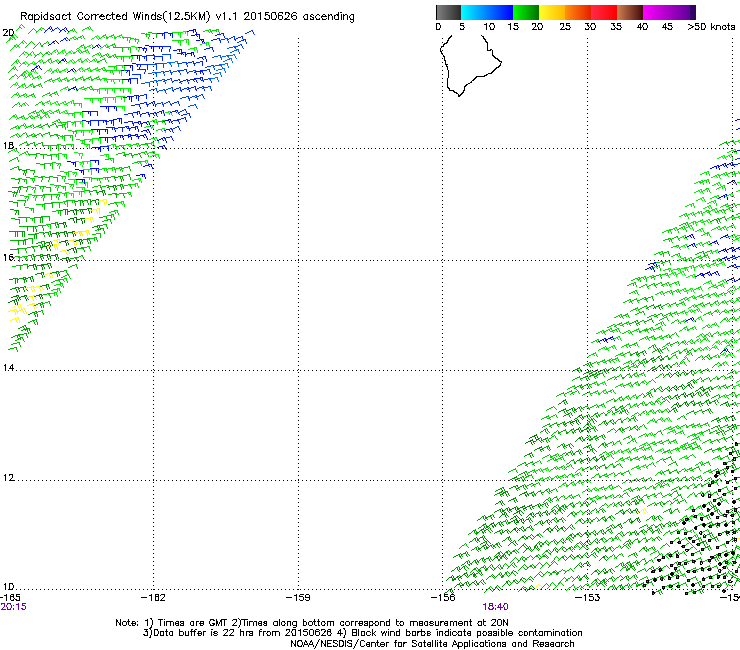Click longitude label '-162'
This screenshot has width=740, height=650.
coord(153,598)
